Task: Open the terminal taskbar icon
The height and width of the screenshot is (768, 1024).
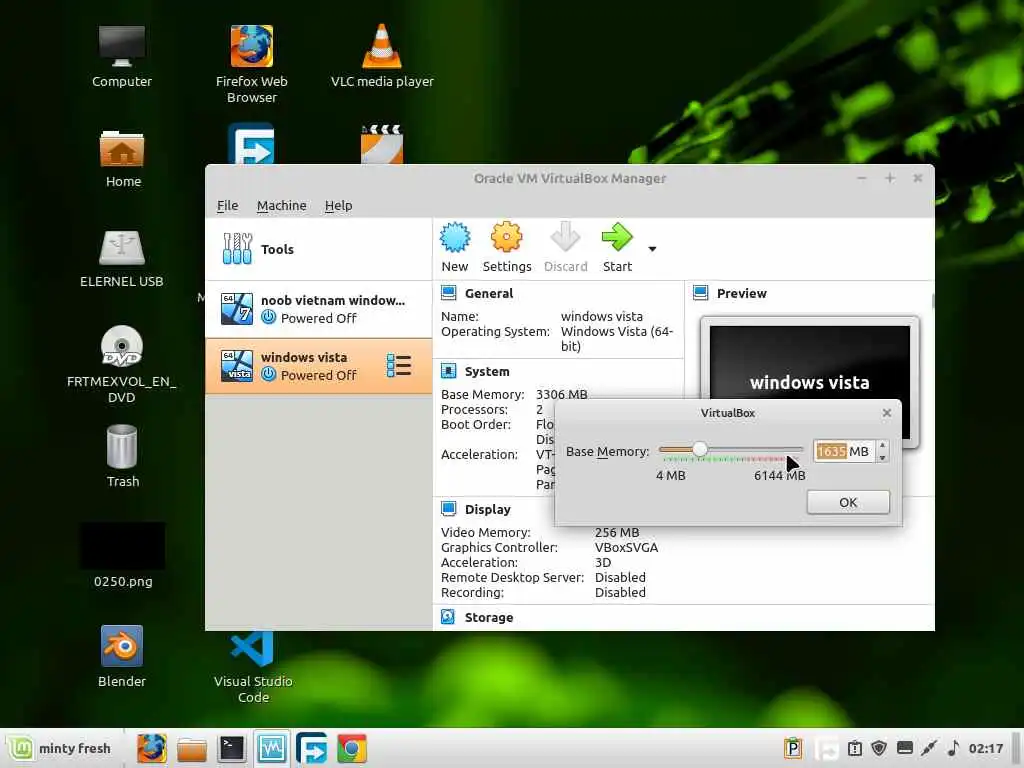Action: (232, 748)
